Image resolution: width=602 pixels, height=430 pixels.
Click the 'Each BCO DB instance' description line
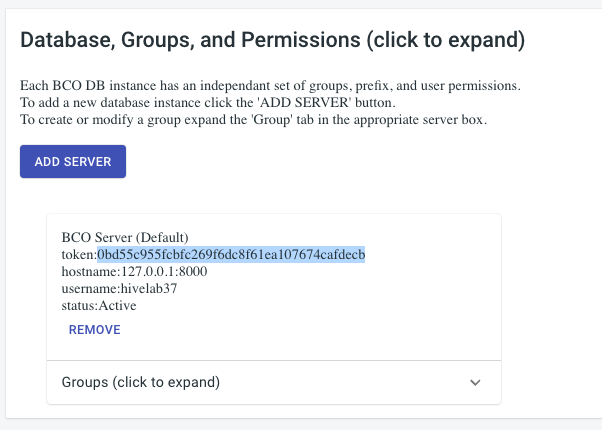tap(270, 85)
